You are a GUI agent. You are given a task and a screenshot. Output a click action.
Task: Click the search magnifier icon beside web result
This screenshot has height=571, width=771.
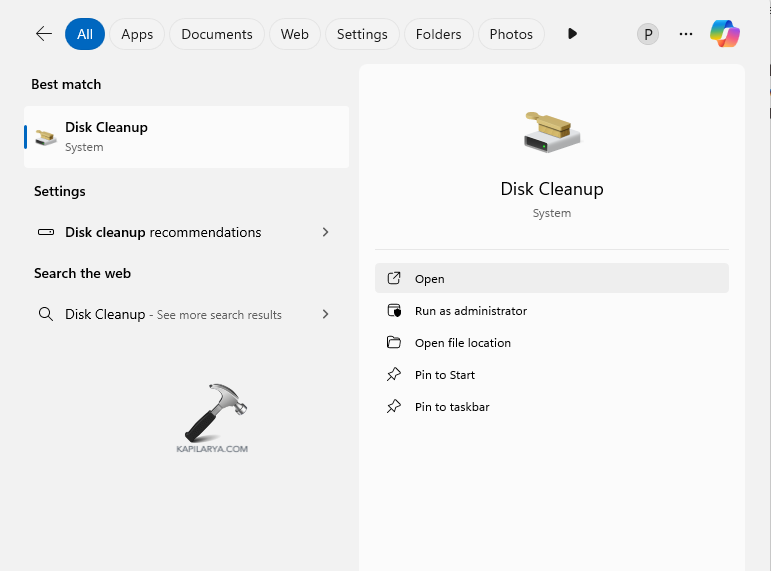[46, 314]
